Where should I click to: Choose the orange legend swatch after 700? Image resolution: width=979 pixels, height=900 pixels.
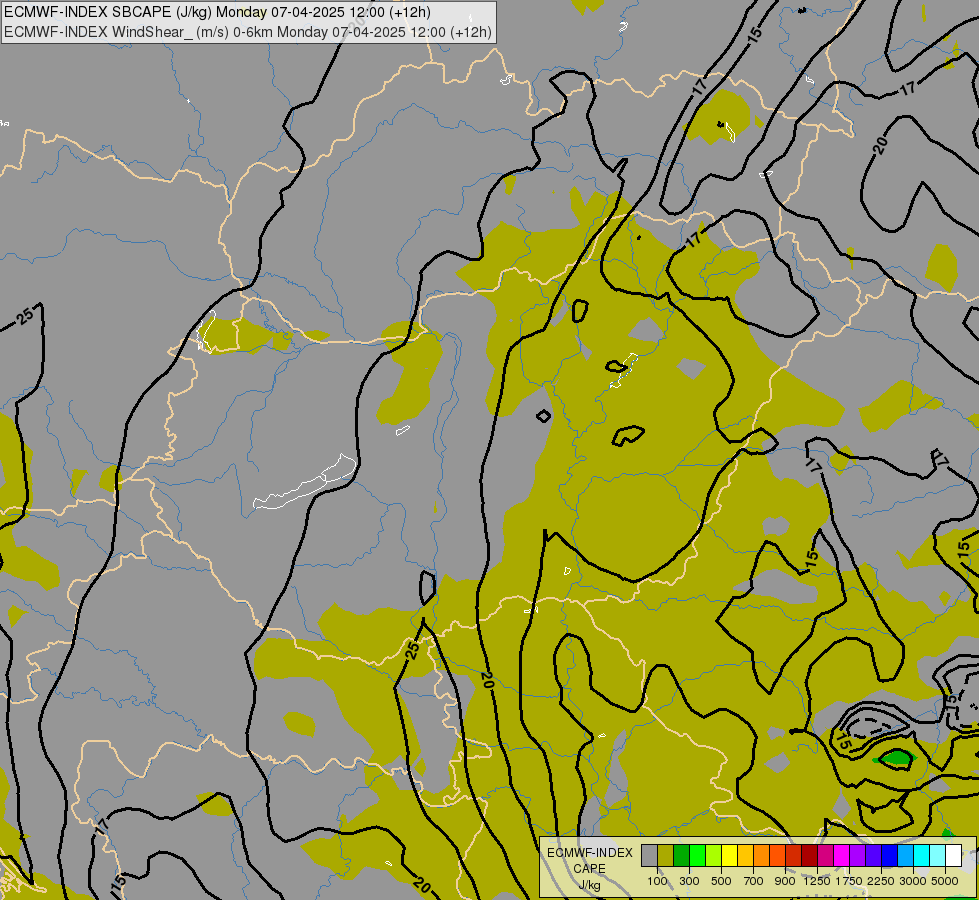pyautogui.click(x=761, y=856)
